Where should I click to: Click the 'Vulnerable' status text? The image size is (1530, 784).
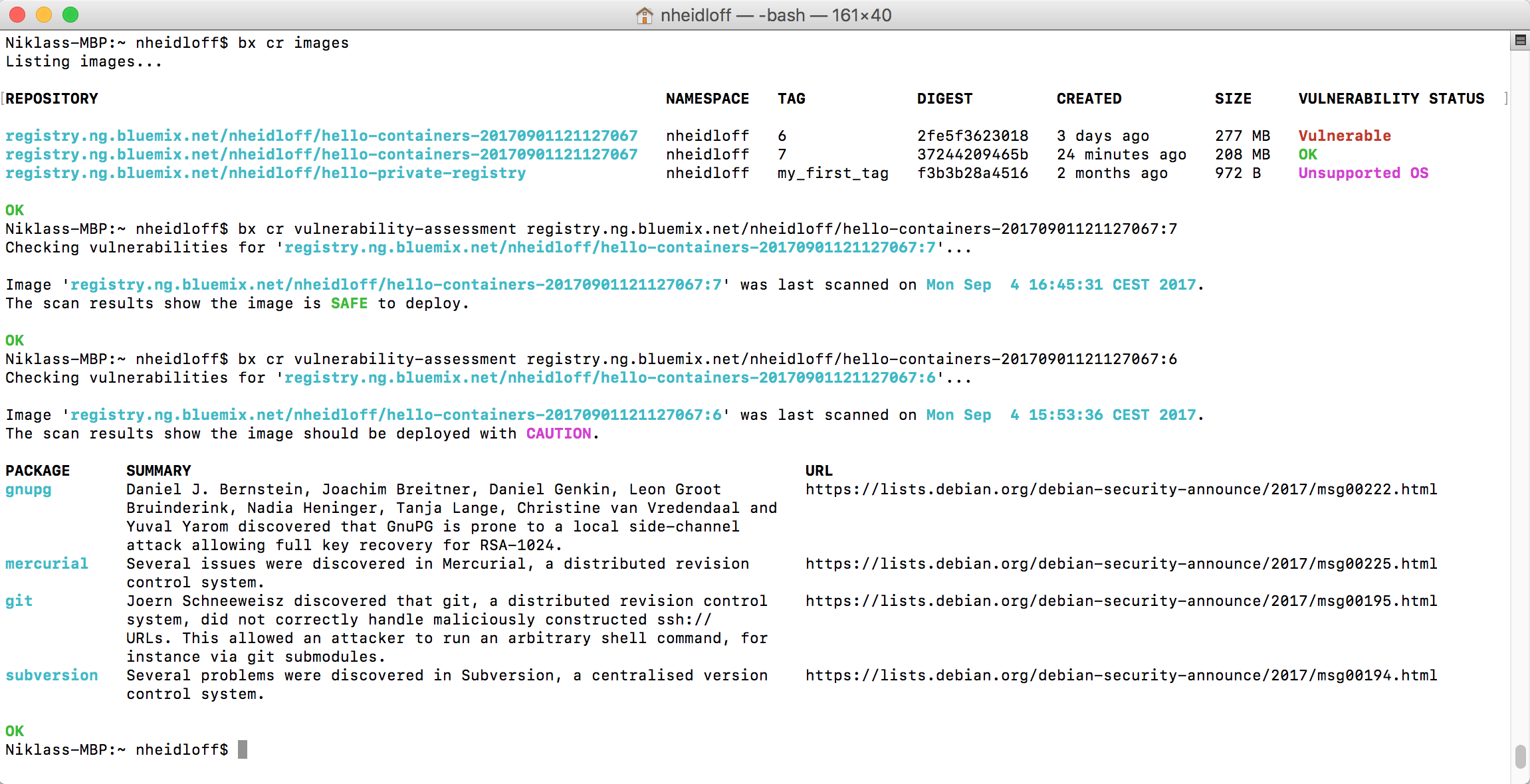tap(1345, 136)
